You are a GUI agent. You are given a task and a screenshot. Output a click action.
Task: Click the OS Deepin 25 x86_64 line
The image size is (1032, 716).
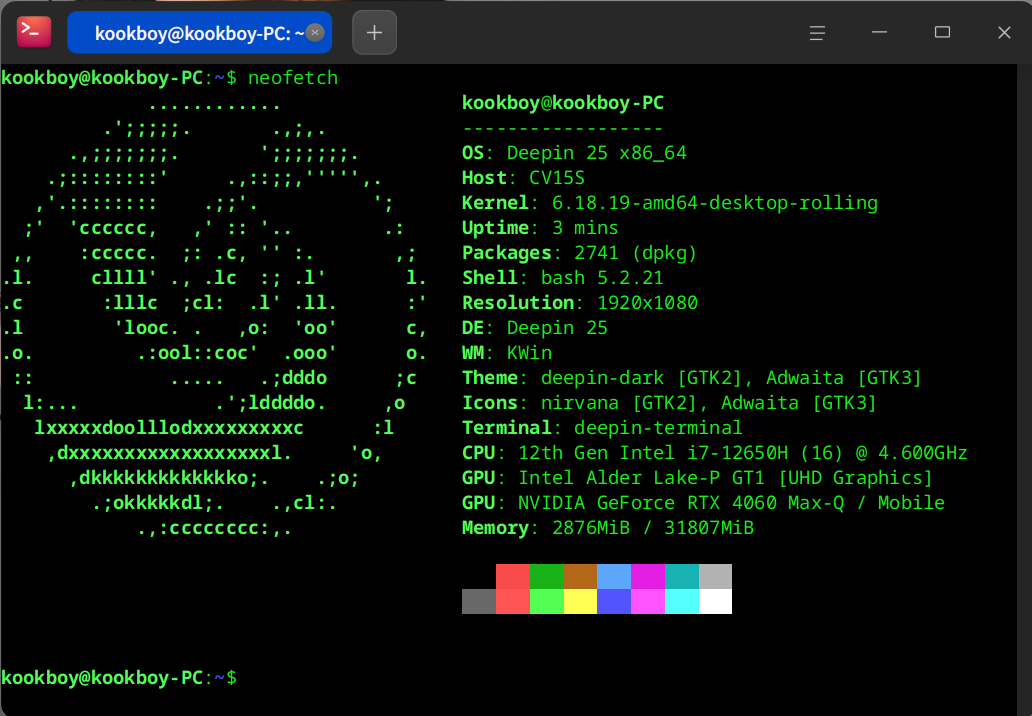(574, 153)
